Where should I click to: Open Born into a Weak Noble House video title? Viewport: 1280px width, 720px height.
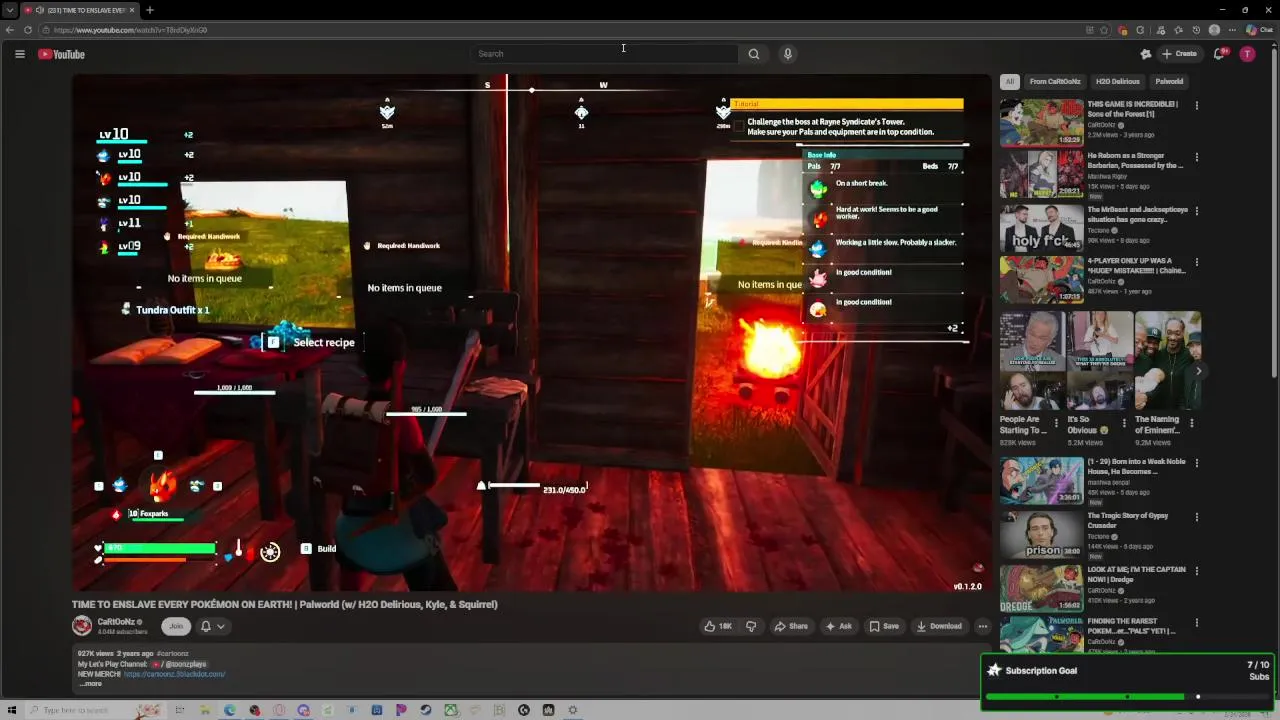(x=1136, y=466)
